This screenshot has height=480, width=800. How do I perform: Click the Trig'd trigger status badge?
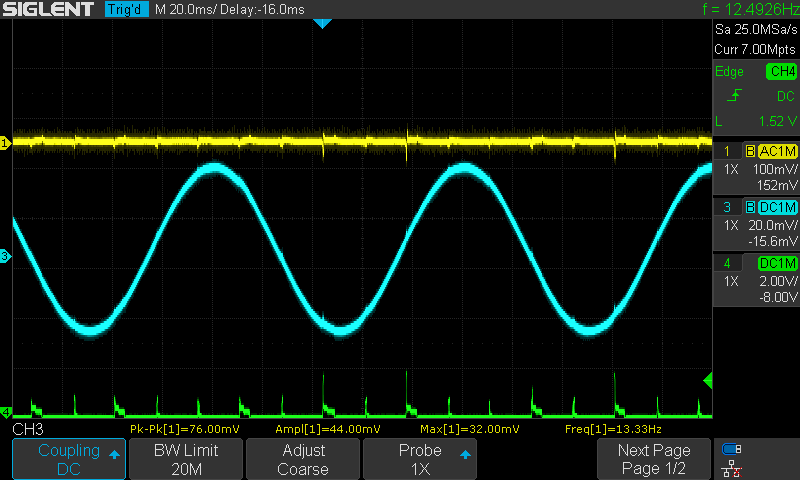[x=127, y=9]
